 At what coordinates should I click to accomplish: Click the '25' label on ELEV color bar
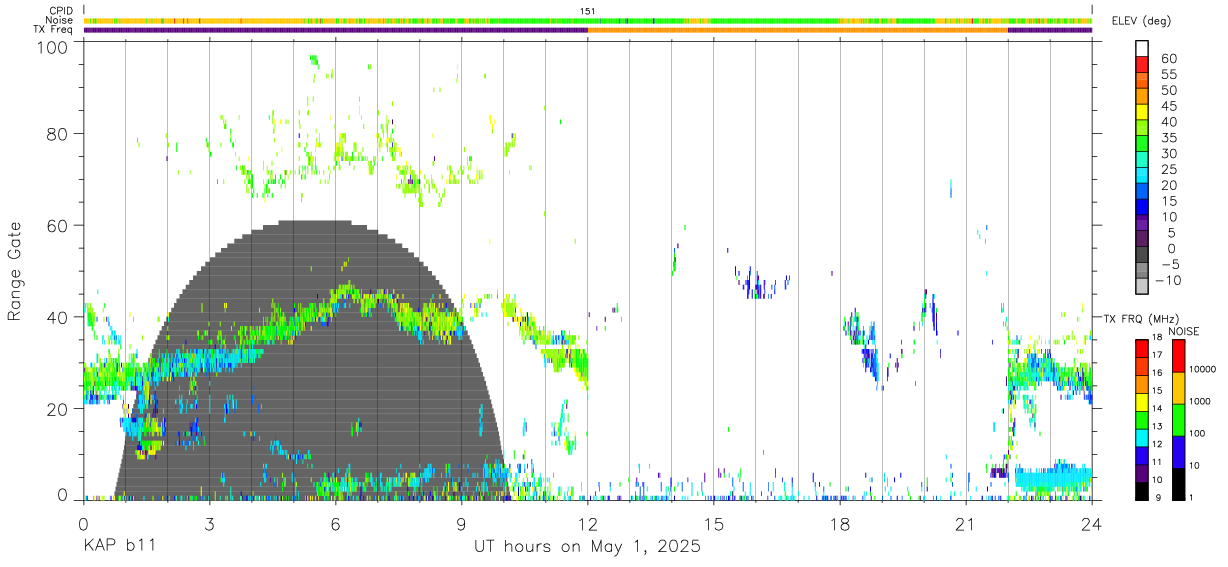coord(1168,170)
